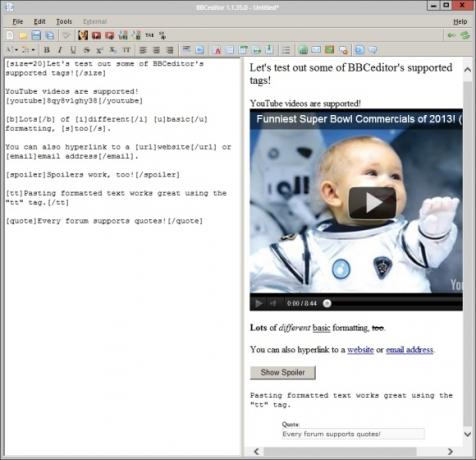Viewport: 476px width, 460px height.
Task: Create a new document with the blank page icon
Action: (10, 35)
